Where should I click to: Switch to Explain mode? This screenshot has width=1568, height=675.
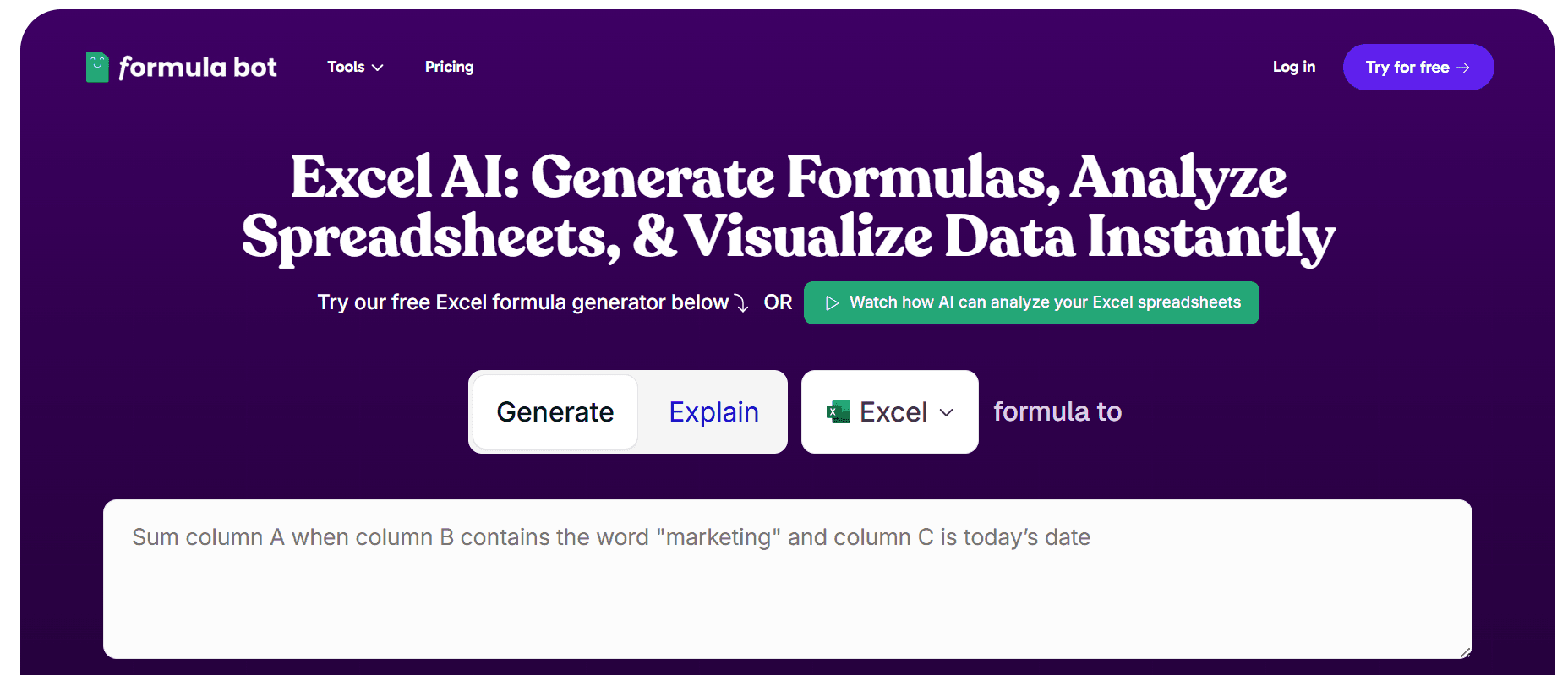pos(713,412)
